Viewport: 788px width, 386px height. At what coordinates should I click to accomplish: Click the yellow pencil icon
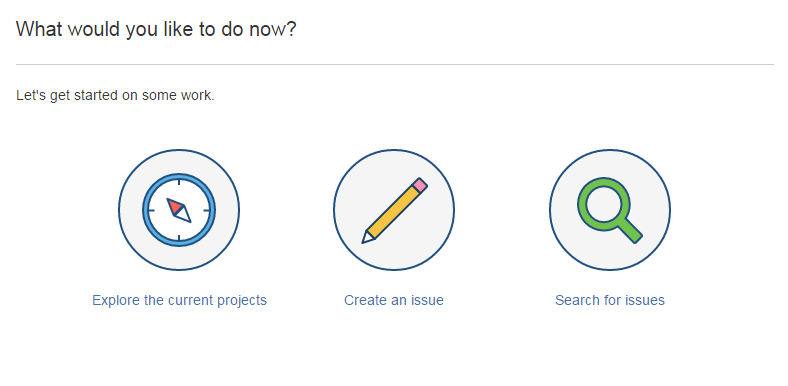tap(395, 210)
